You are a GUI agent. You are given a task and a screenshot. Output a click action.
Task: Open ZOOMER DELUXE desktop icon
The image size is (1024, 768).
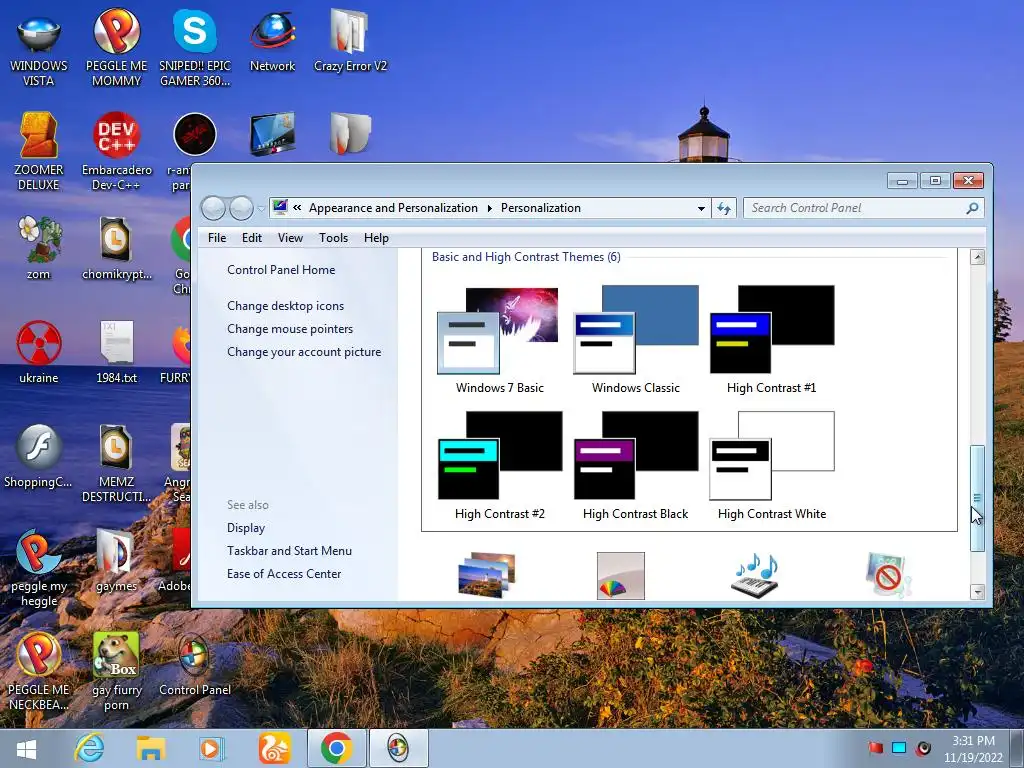tap(39, 152)
